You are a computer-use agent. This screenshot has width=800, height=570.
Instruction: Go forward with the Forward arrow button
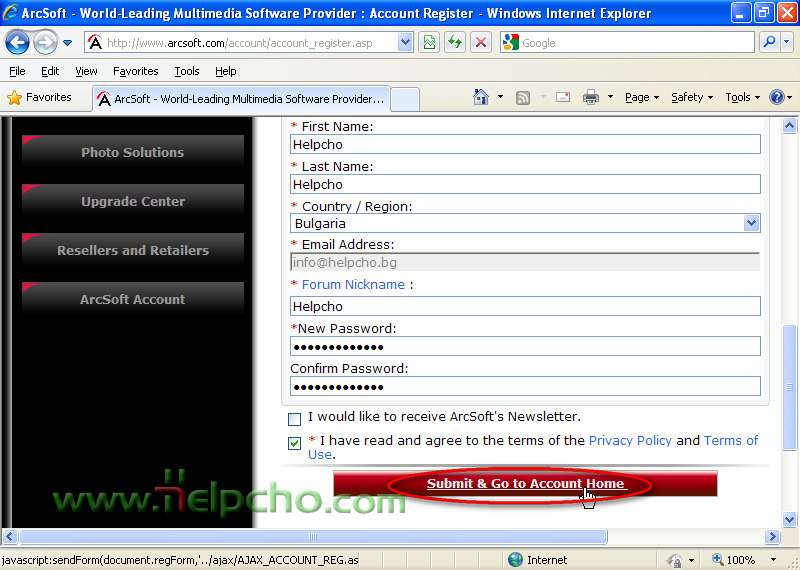coord(45,42)
